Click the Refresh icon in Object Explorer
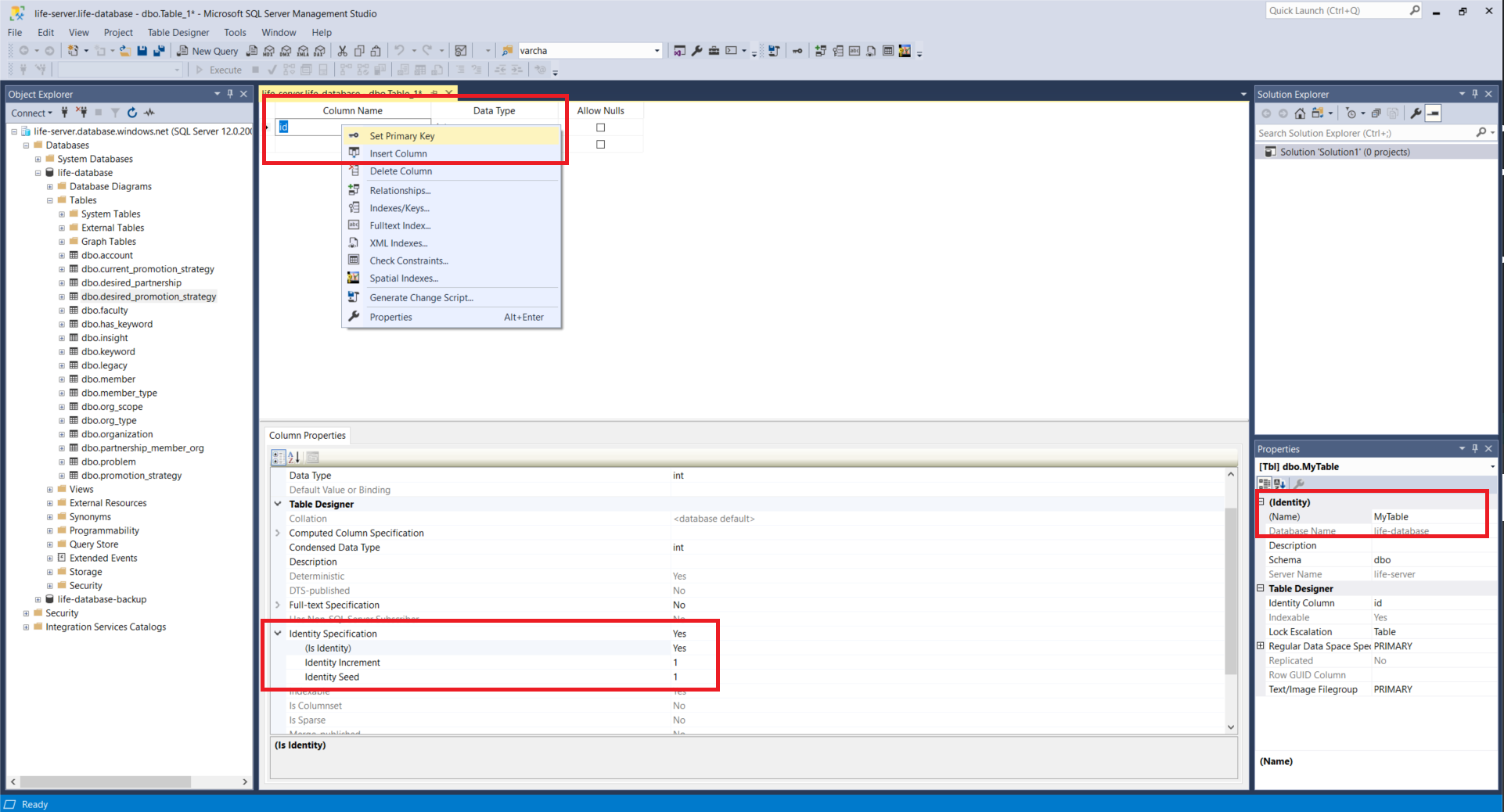Viewport: 1504px width, 812px height. tap(132, 113)
